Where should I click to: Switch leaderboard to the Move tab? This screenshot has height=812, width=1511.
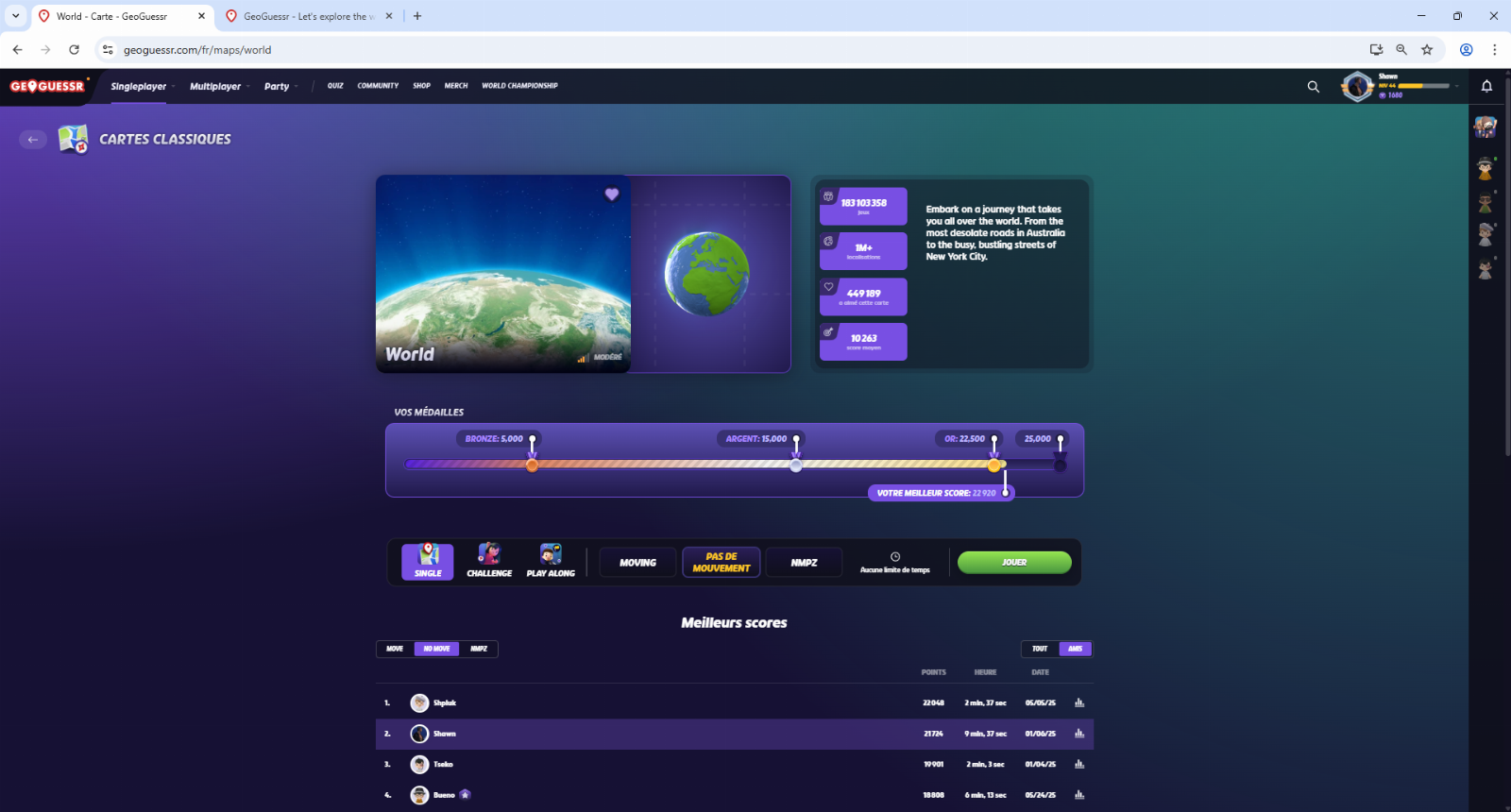(395, 649)
